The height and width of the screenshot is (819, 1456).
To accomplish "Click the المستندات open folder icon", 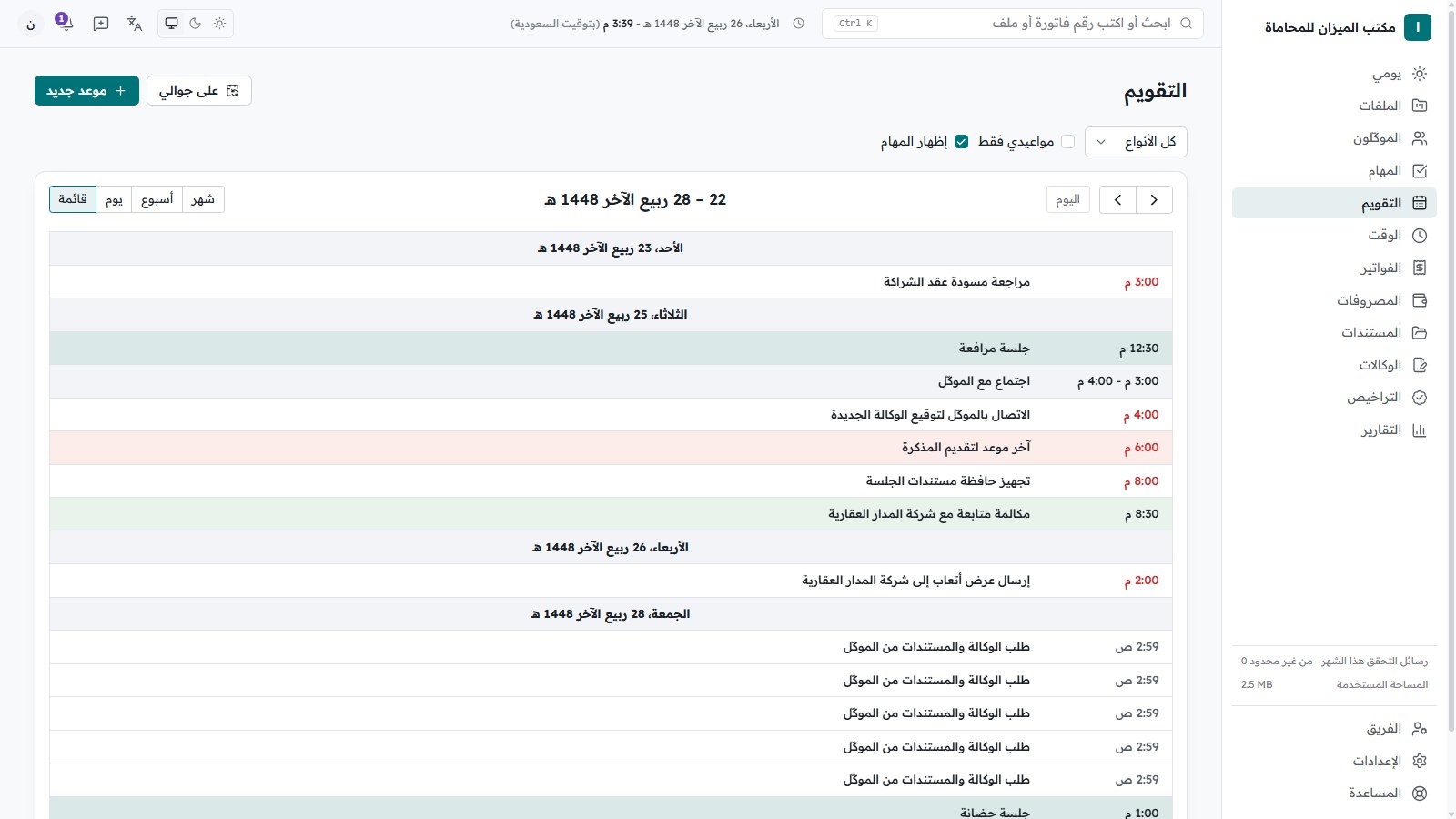I will click(1420, 333).
